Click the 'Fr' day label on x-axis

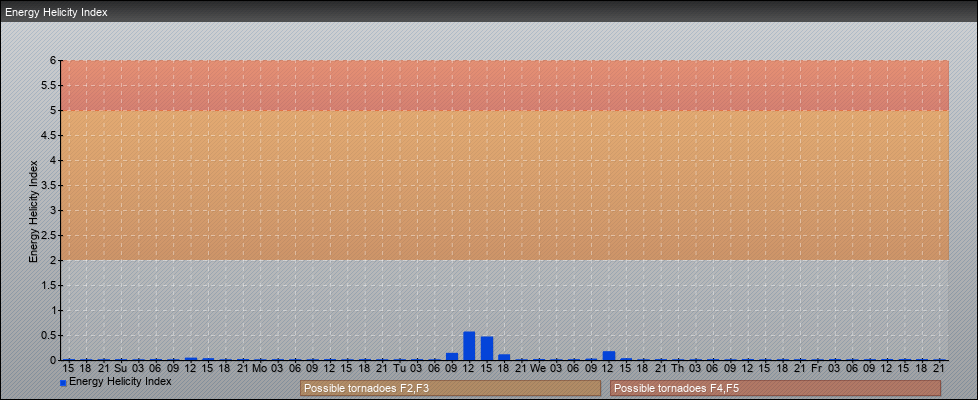pyautogui.click(x=816, y=369)
